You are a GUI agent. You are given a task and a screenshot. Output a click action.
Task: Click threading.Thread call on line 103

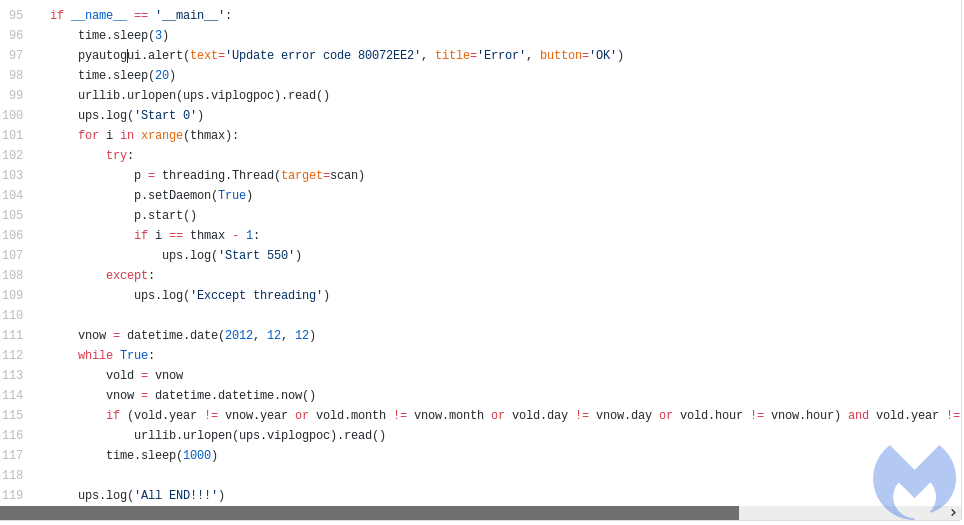point(217,176)
